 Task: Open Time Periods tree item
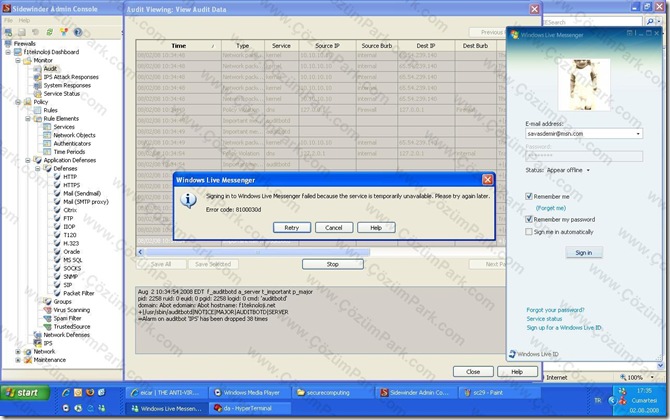(69, 152)
